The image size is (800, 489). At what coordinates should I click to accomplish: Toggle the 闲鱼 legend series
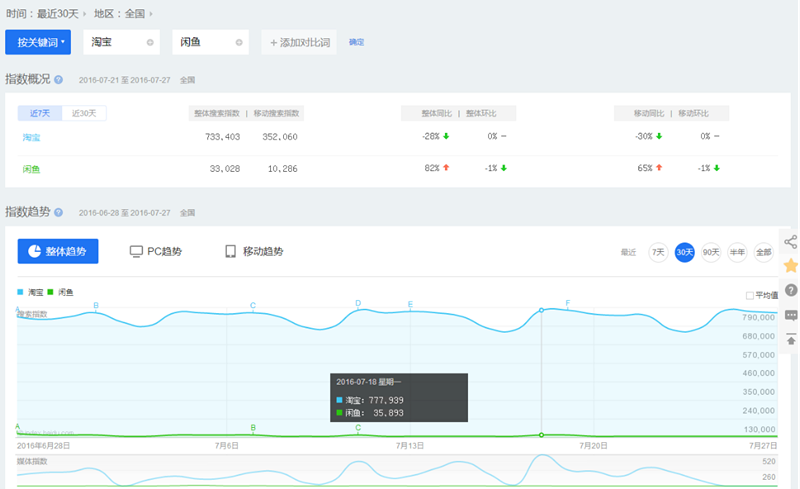(61, 292)
